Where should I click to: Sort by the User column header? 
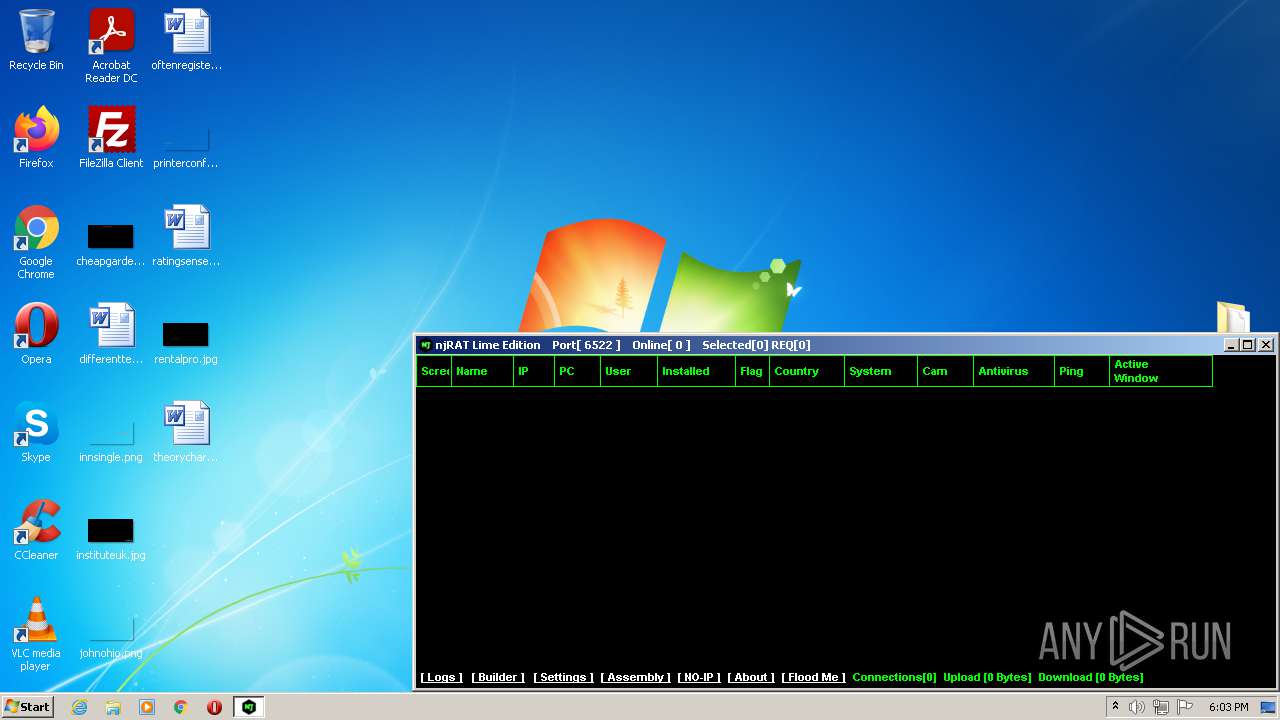[x=629, y=371]
